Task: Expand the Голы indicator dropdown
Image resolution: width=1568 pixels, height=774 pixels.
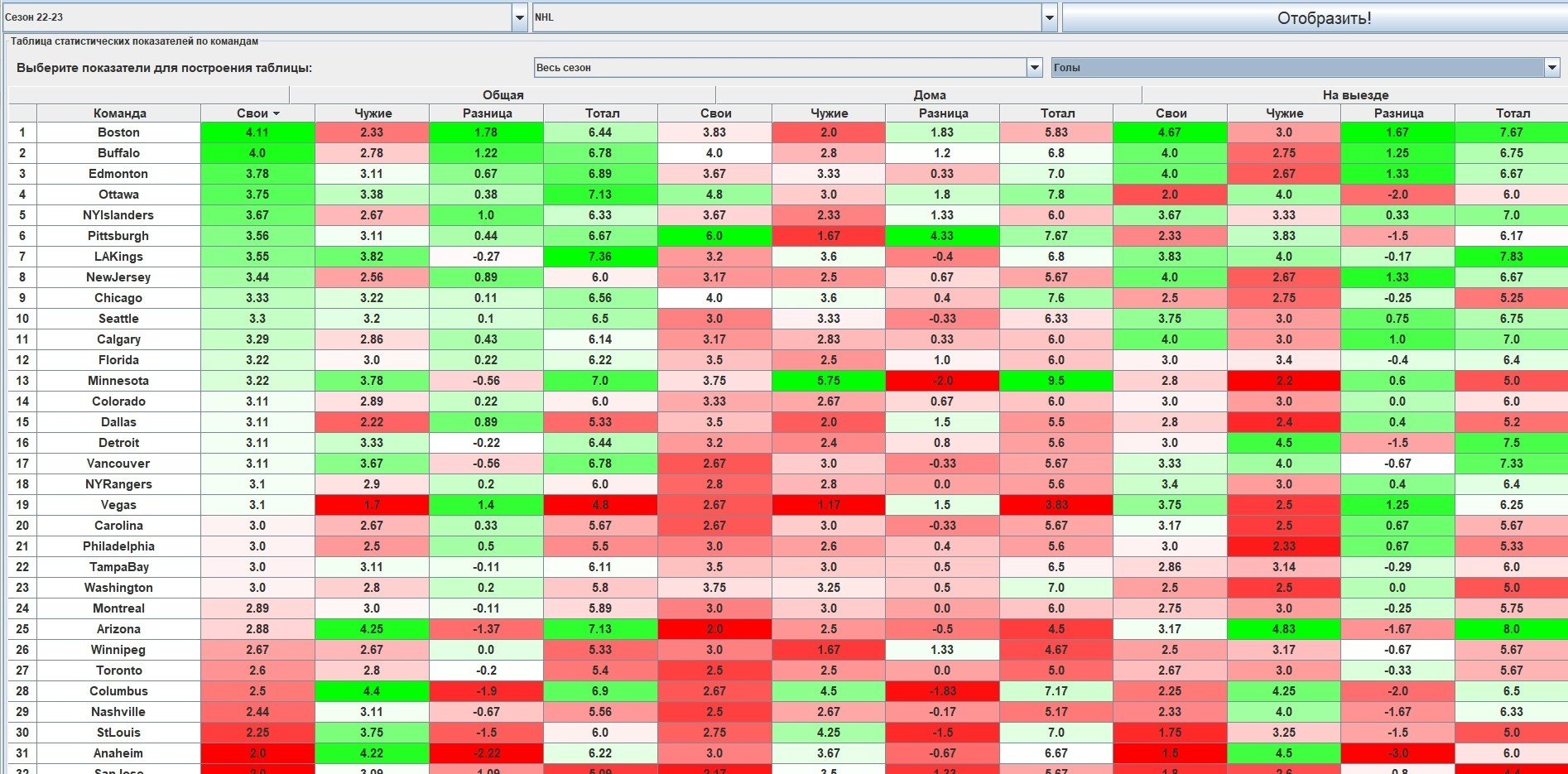Action: coord(1551,68)
